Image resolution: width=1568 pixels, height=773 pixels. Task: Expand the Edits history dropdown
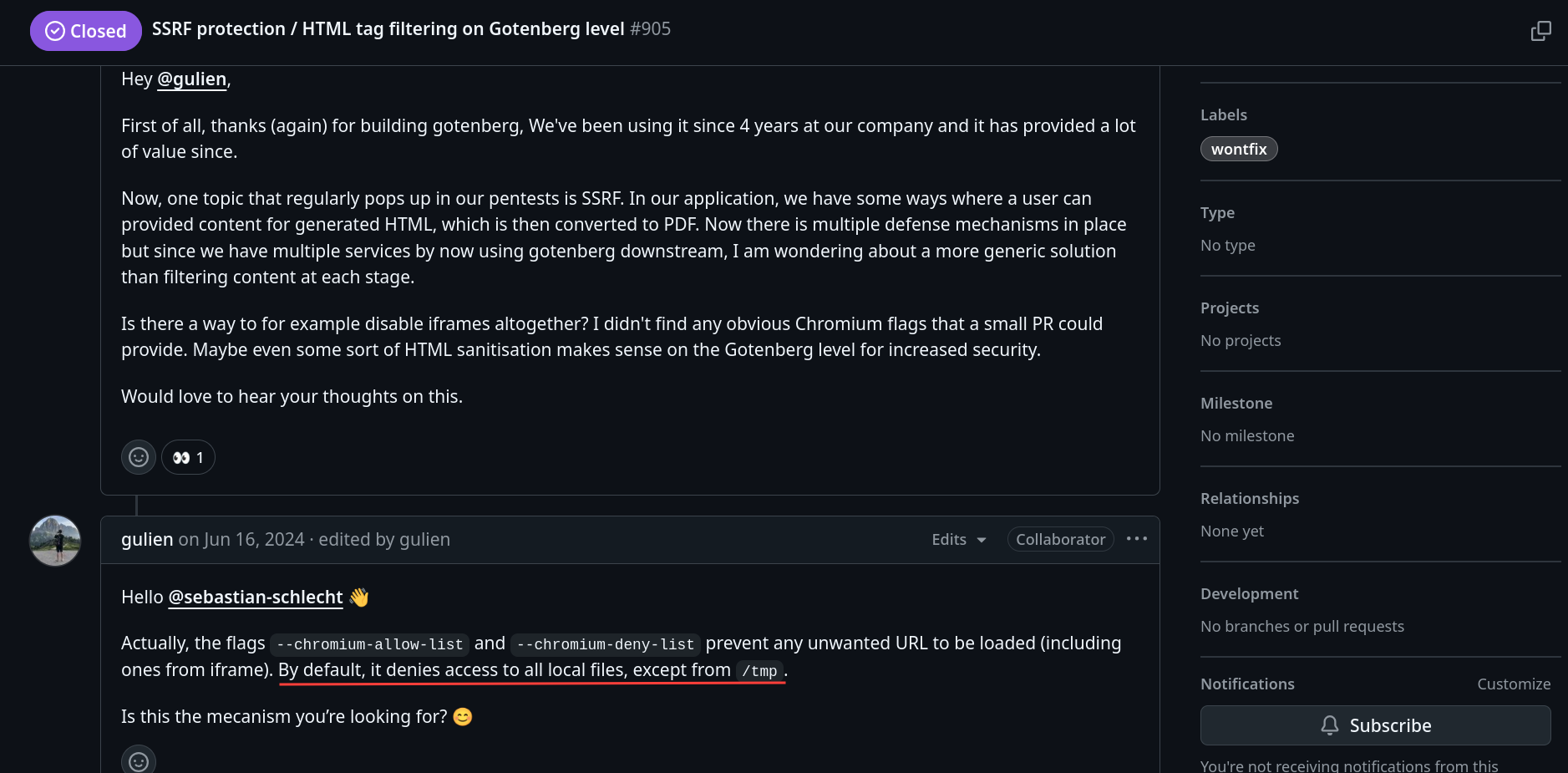point(958,540)
